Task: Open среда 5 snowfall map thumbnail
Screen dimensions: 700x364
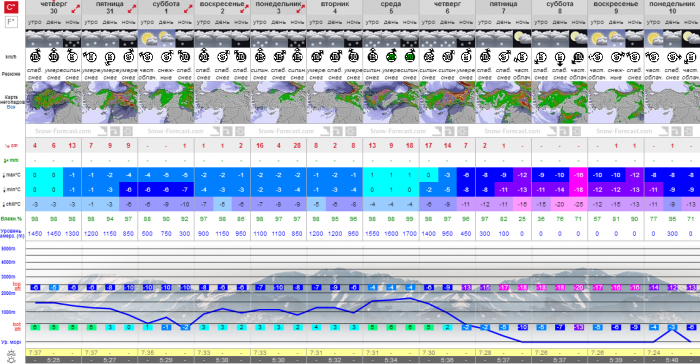Action: tap(391, 102)
